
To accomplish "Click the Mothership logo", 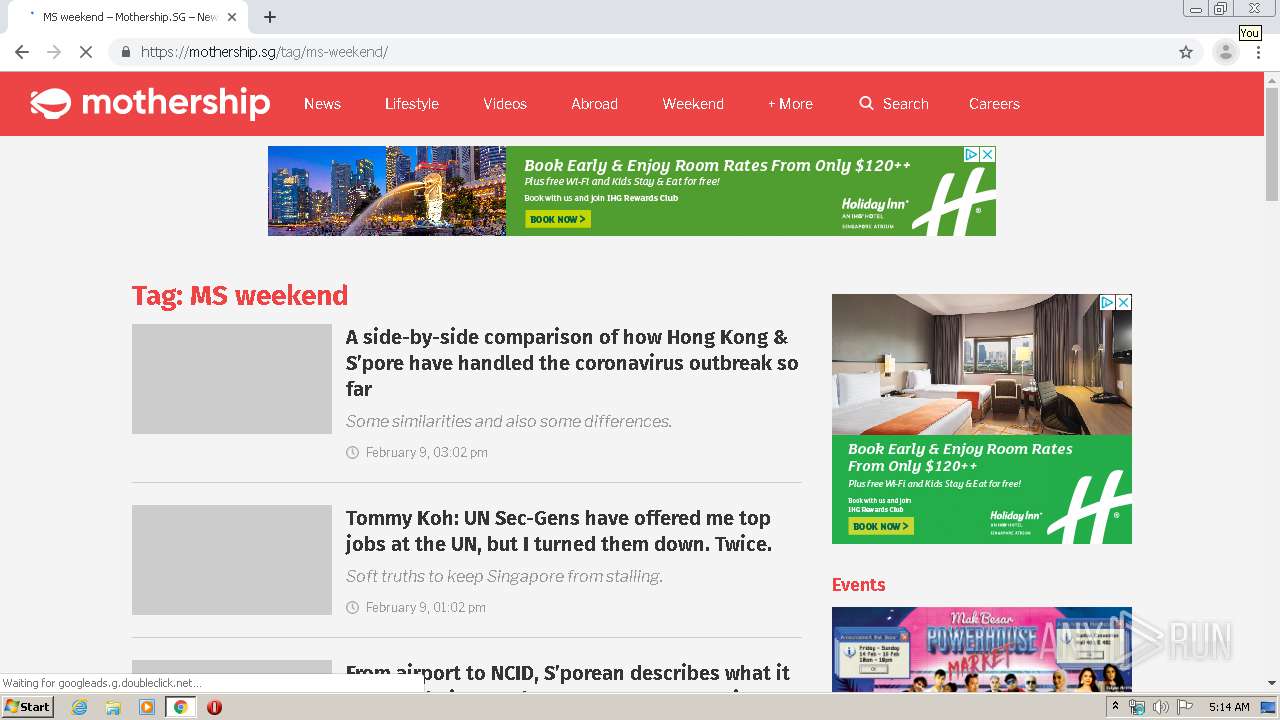I will coord(150,103).
